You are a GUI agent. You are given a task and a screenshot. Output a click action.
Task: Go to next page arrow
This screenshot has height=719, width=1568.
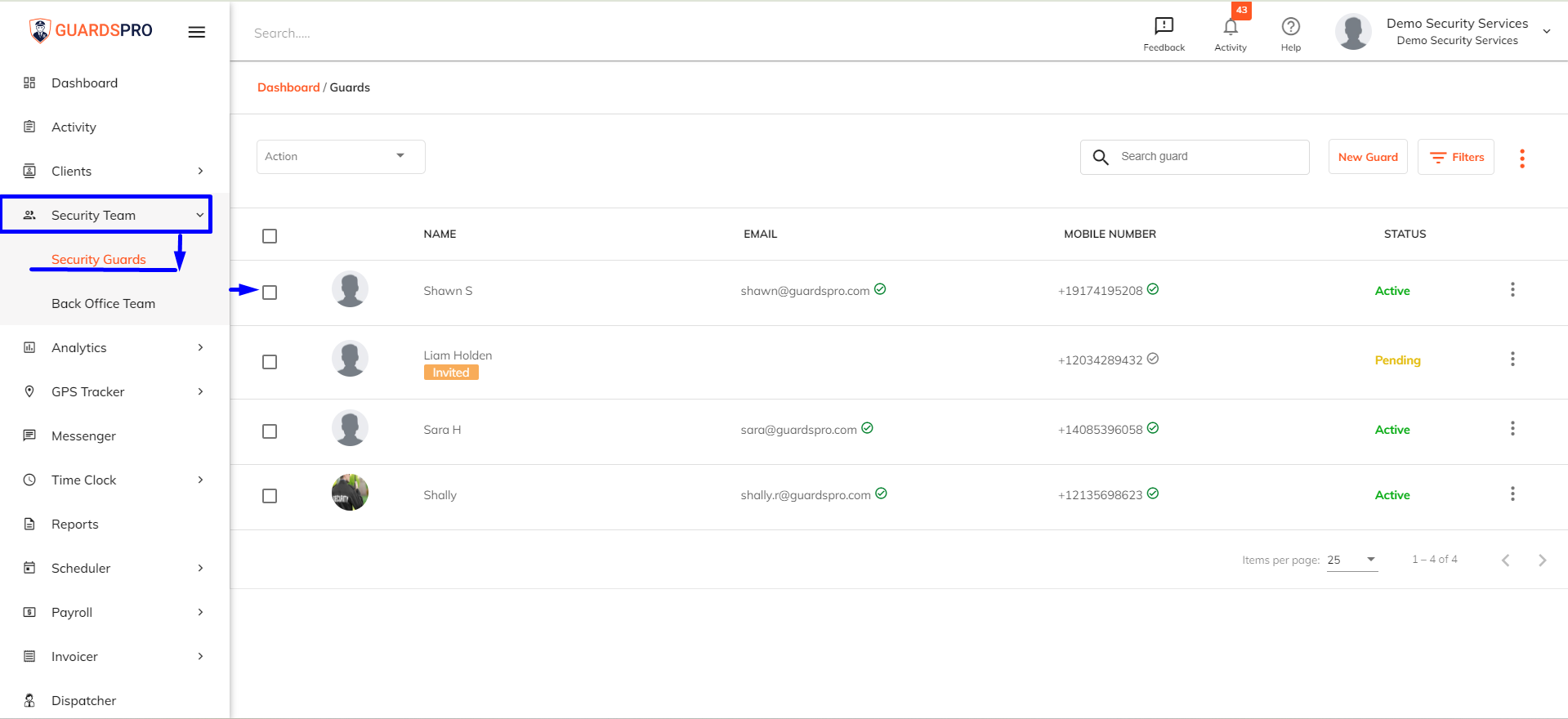(x=1542, y=560)
